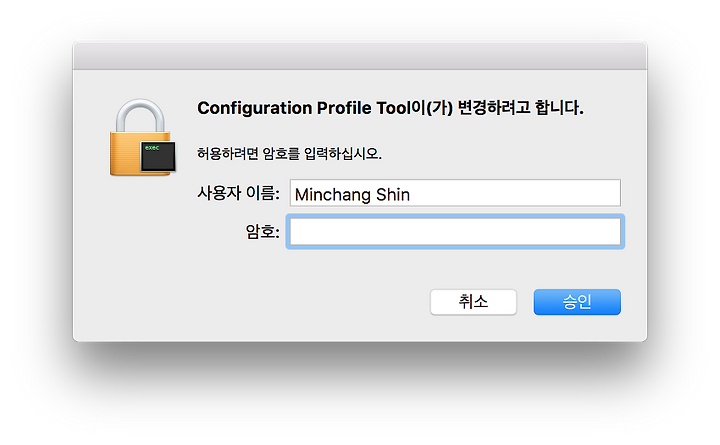Click the 승인 button

point(577,302)
